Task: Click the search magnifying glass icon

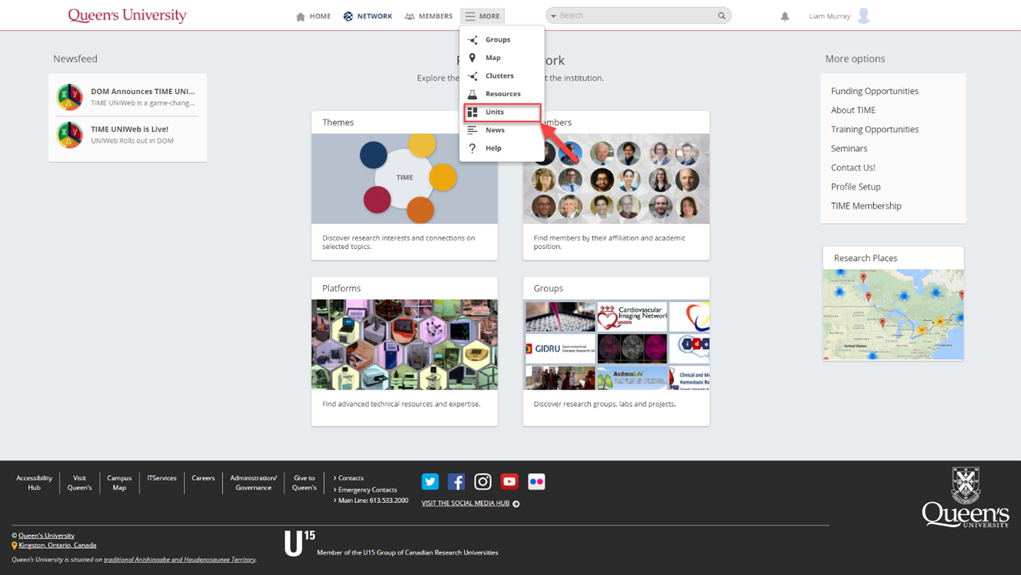Action: [x=722, y=16]
